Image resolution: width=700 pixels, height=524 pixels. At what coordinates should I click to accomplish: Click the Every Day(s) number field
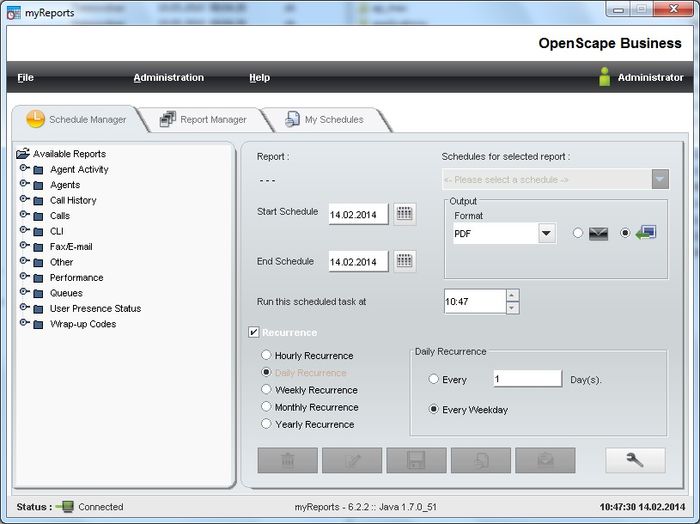coord(527,379)
